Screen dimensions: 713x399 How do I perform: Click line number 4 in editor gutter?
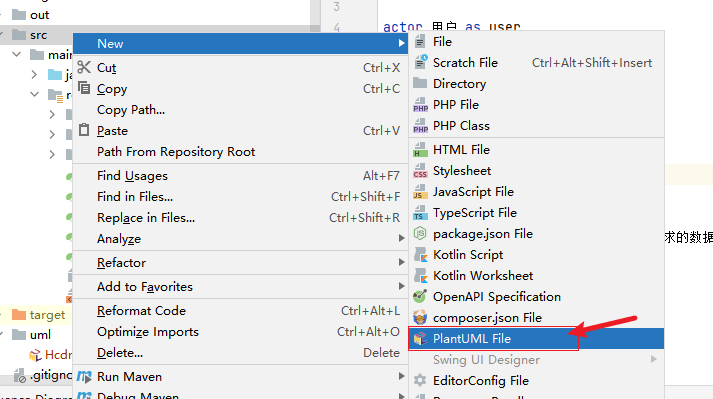point(336,27)
